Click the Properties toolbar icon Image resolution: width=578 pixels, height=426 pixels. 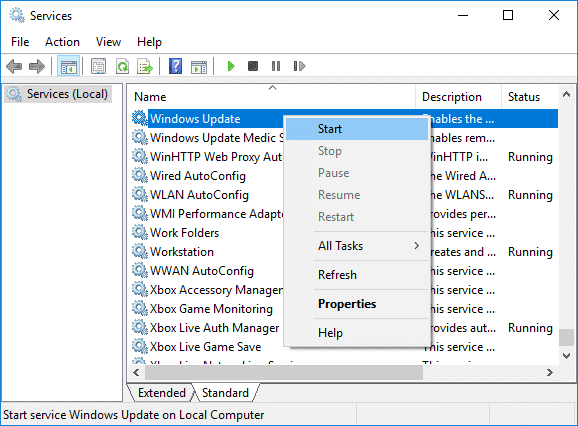[98, 66]
